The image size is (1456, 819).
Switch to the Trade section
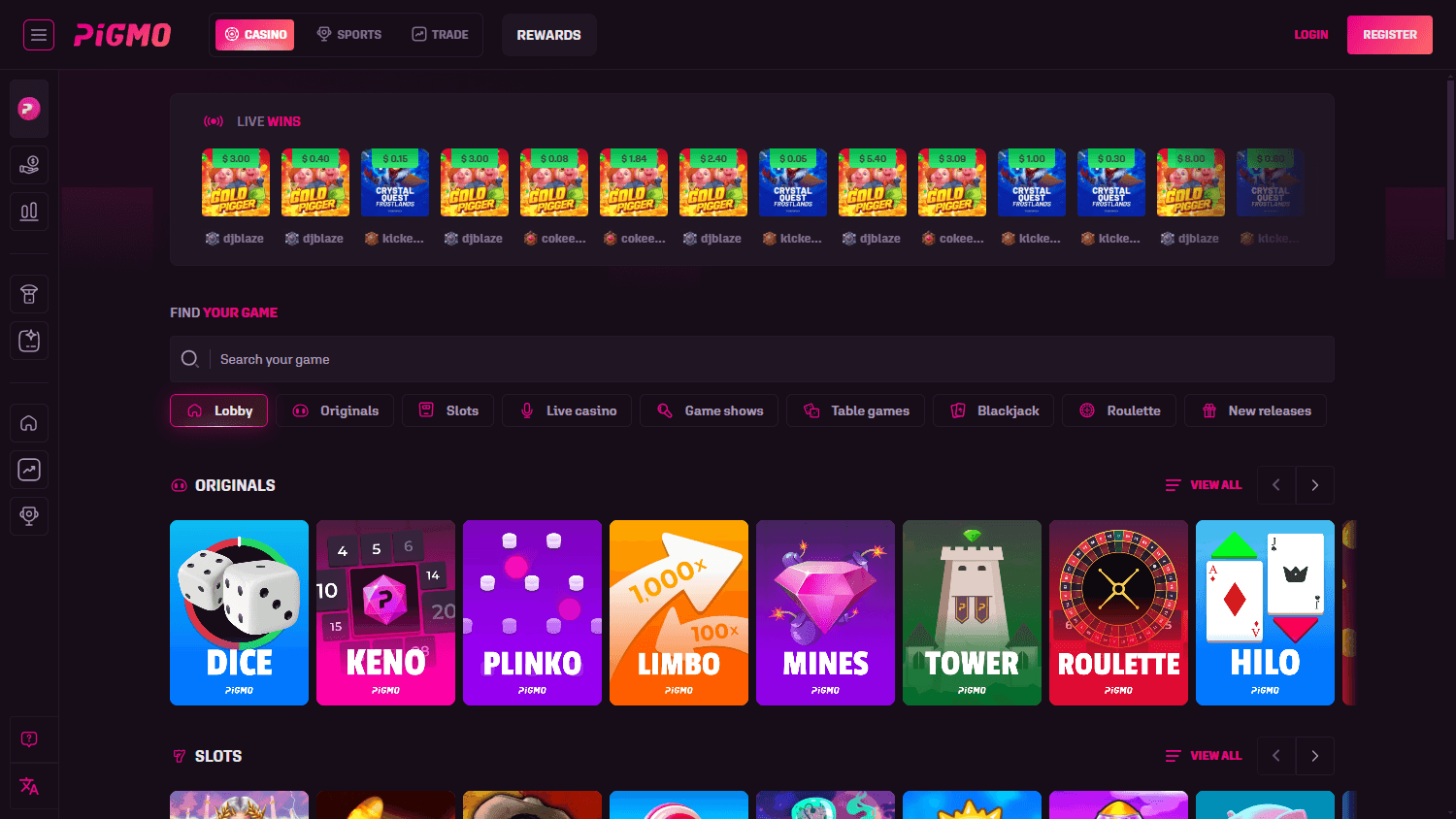pyautogui.click(x=440, y=35)
